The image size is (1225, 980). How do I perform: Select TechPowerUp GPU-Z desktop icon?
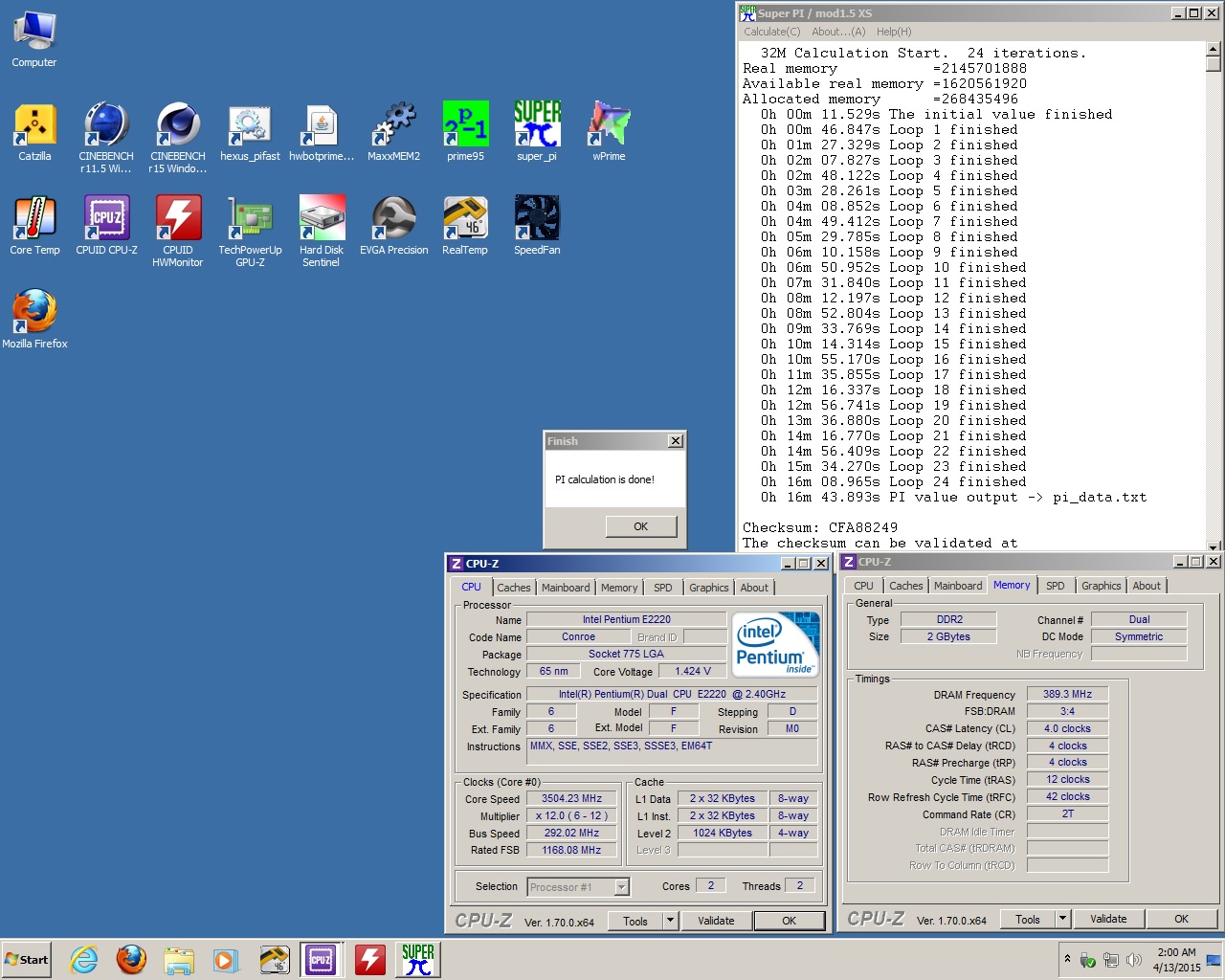pyautogui.click(x=250, y=232)
